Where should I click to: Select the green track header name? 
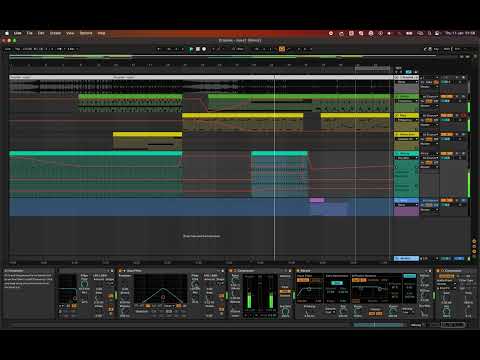(406, 97)
